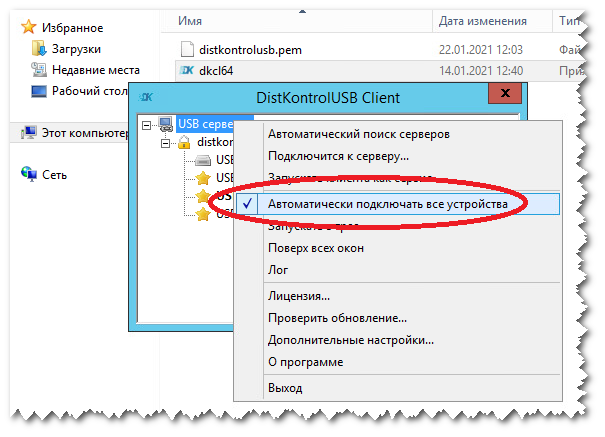605x437 pixels.
Task: Click the DistKontrolUSB Client title bar icon
Action: click(x=146, y=97)
